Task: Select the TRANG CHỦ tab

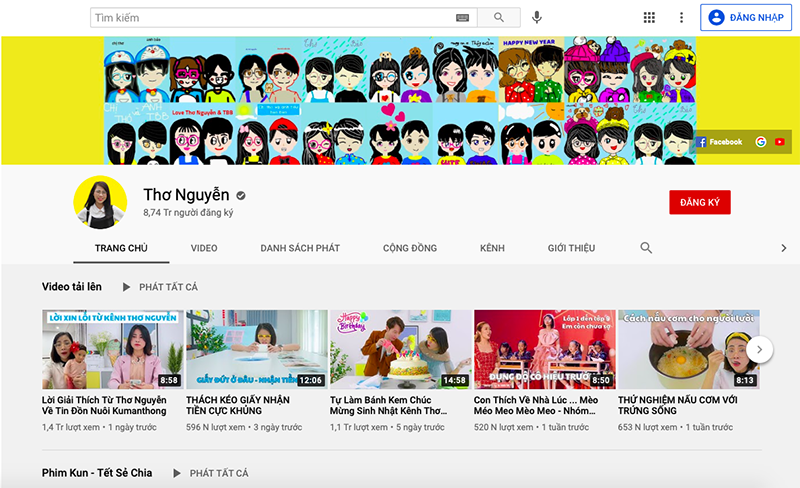Action: tap(121, 248)
